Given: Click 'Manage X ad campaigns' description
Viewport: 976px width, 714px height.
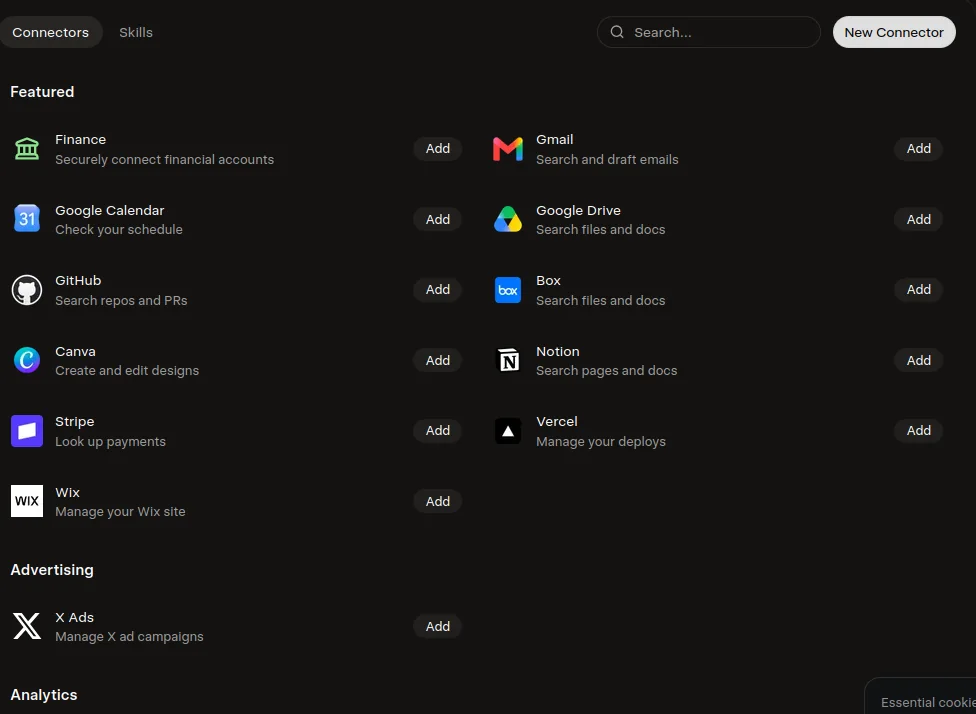Looking at the screenshot, I should coord(129,637).
